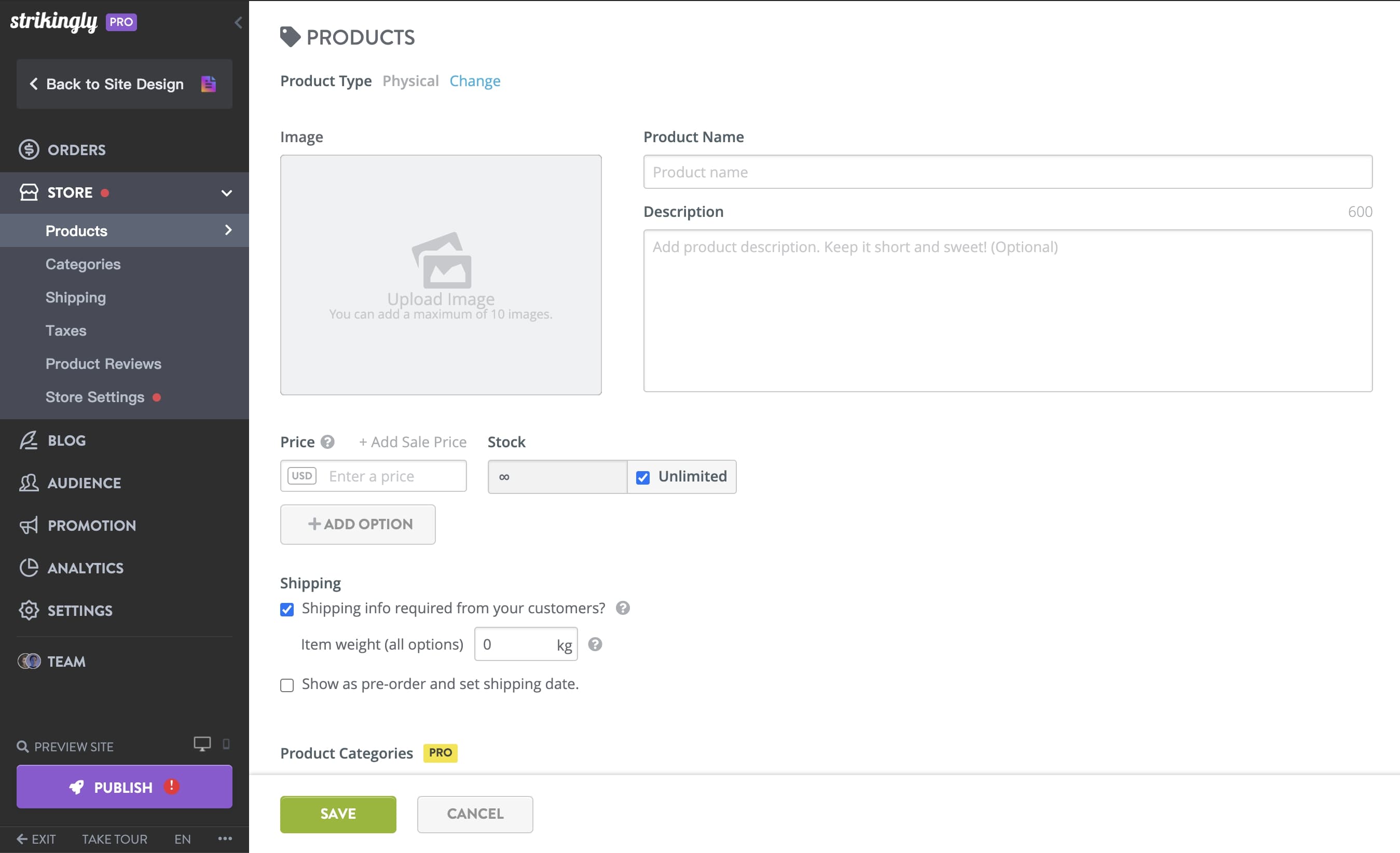Open the three-dot overflow menu in footer

click(x=225, y=839)
